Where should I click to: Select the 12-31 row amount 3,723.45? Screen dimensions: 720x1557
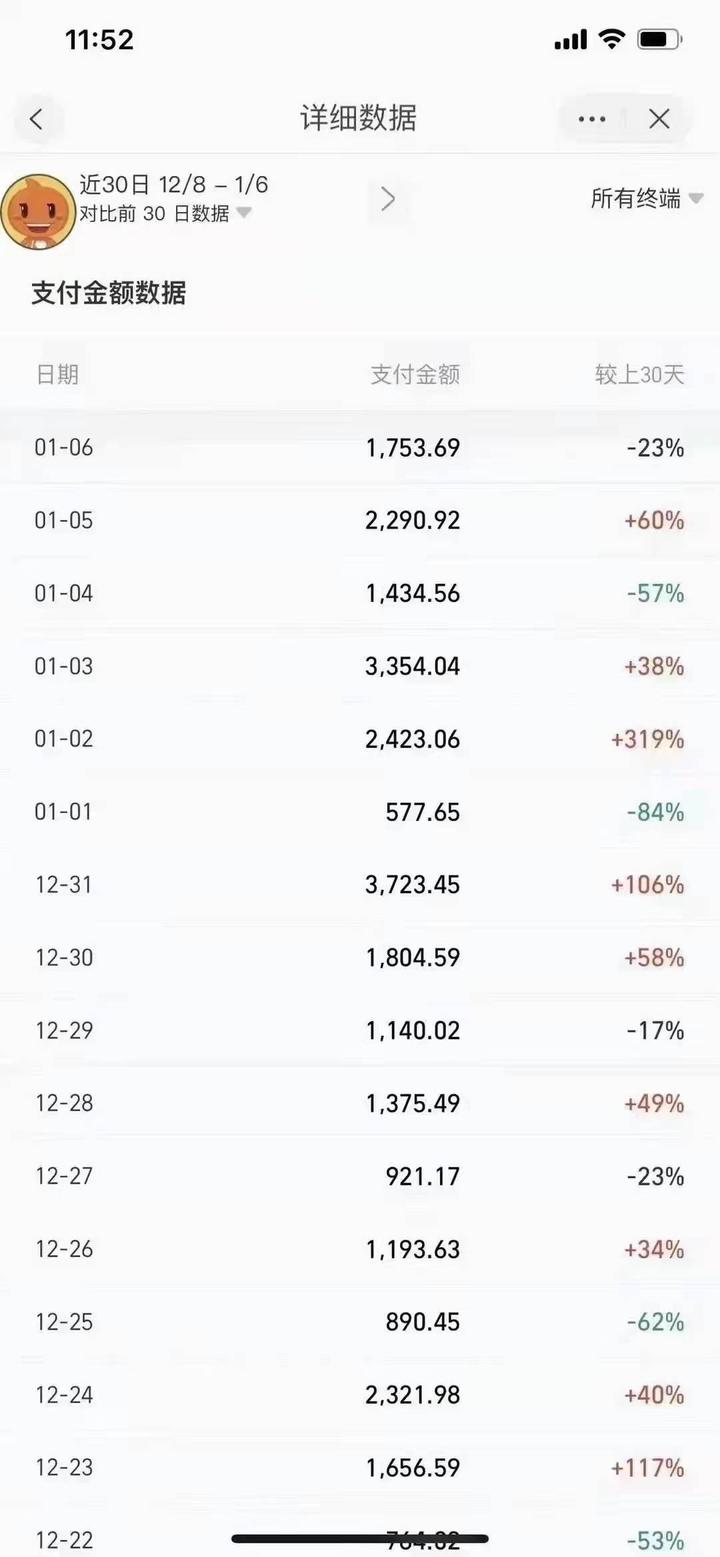click(413, 885)
